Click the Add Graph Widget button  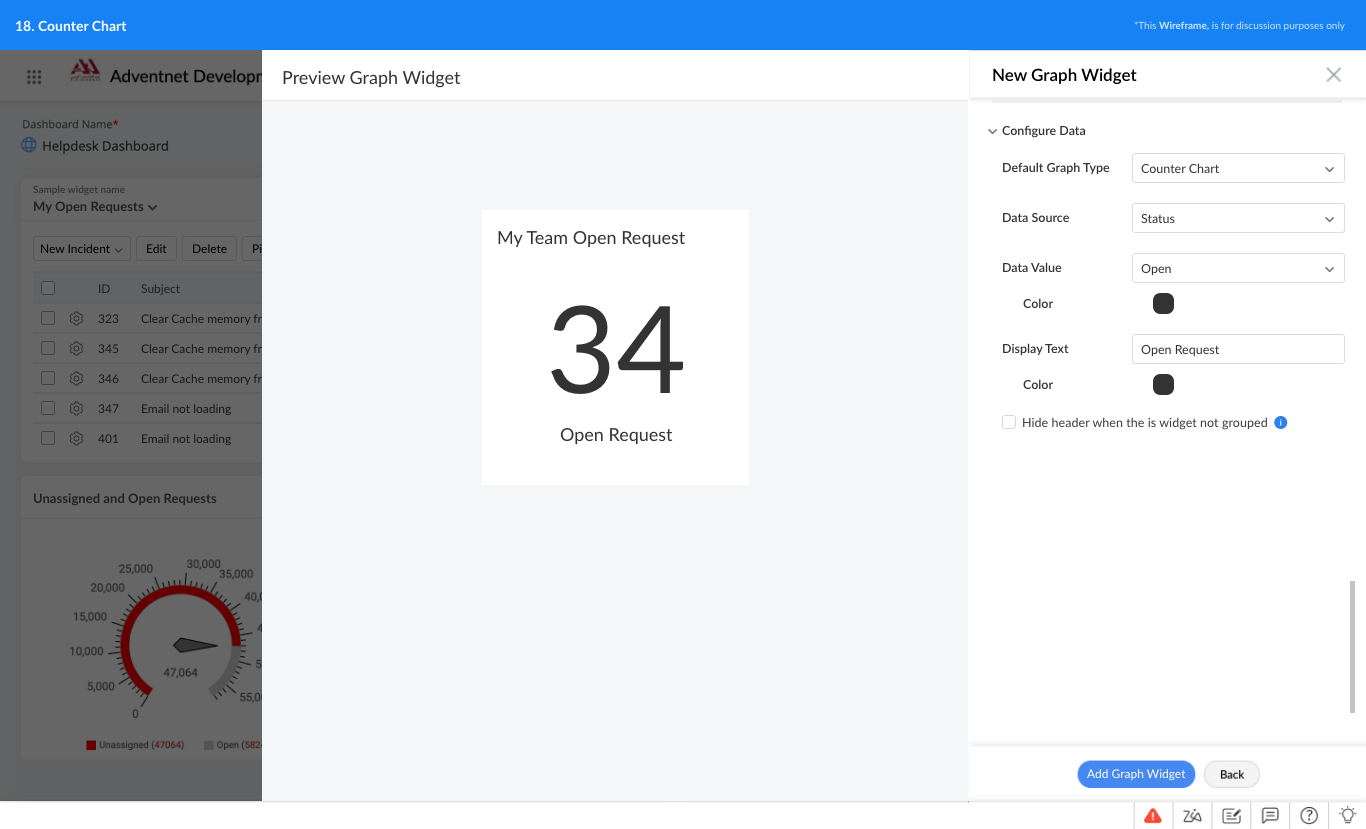tap(1136, 774)
